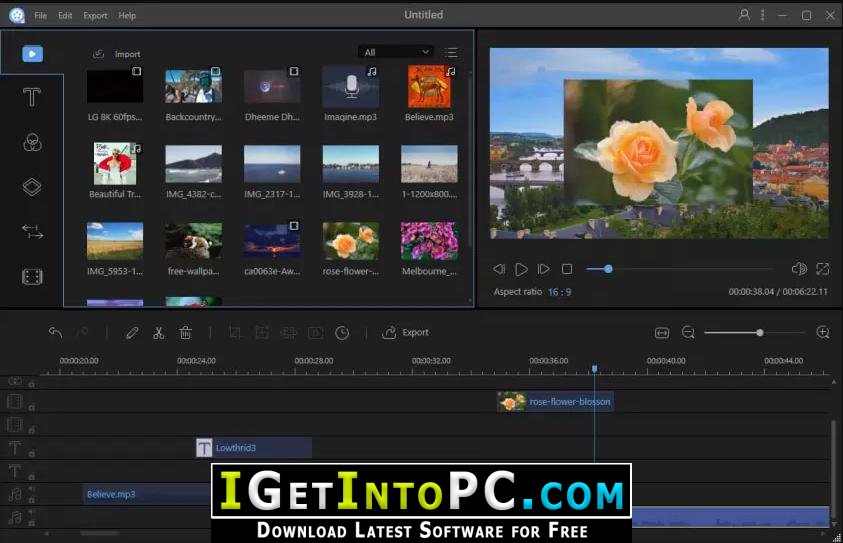Screen dimensions: 843x543
Task: Open the Overlays tab in sidebar
Action: pos(32,187)
